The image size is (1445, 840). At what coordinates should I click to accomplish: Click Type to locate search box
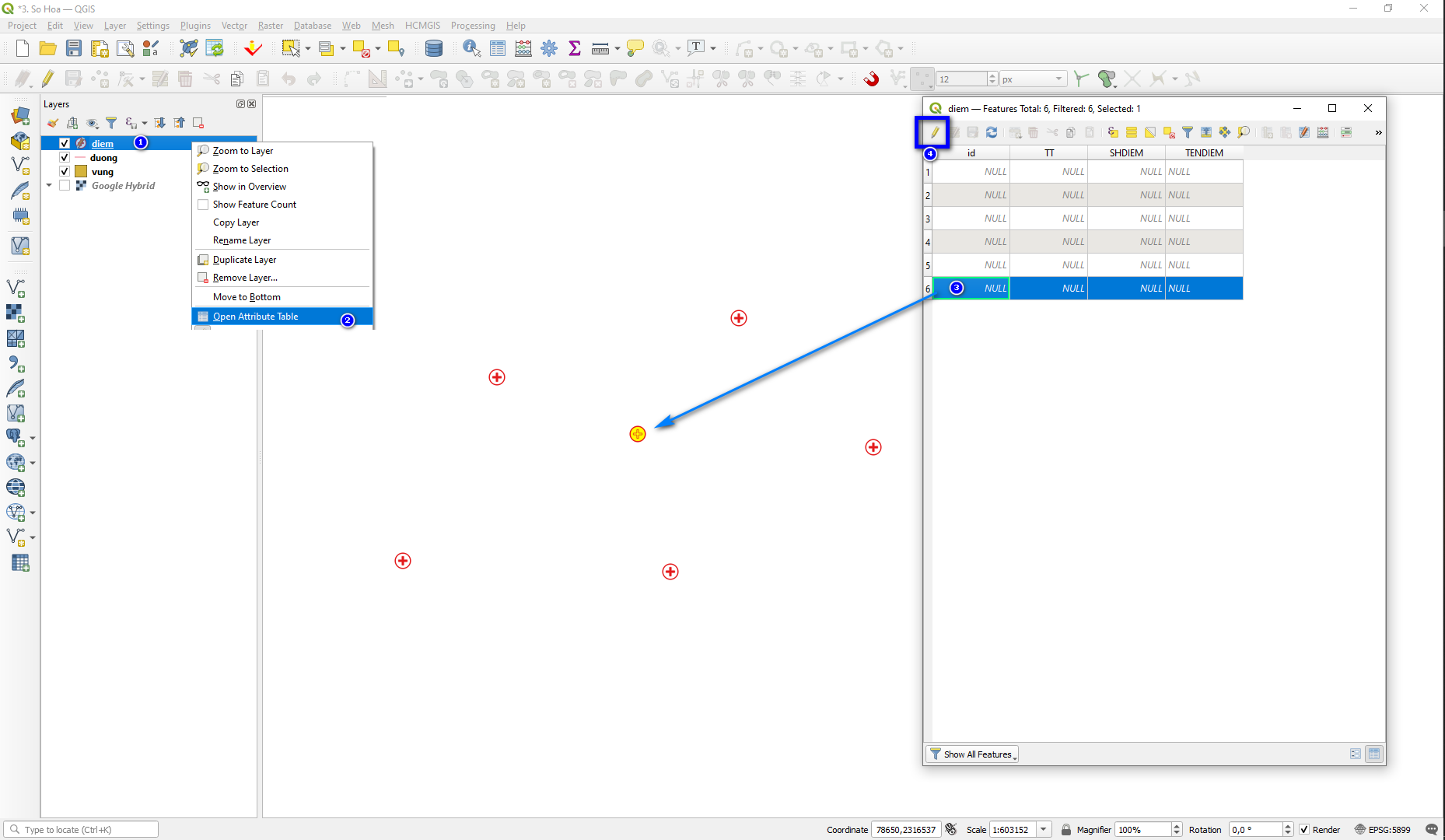(81, 830)
